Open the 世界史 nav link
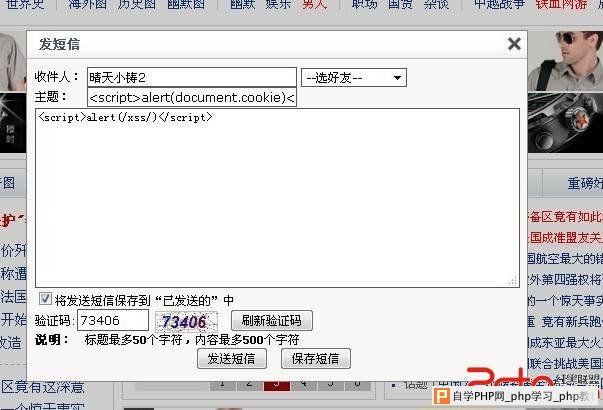603x410 pixels. 25,4
